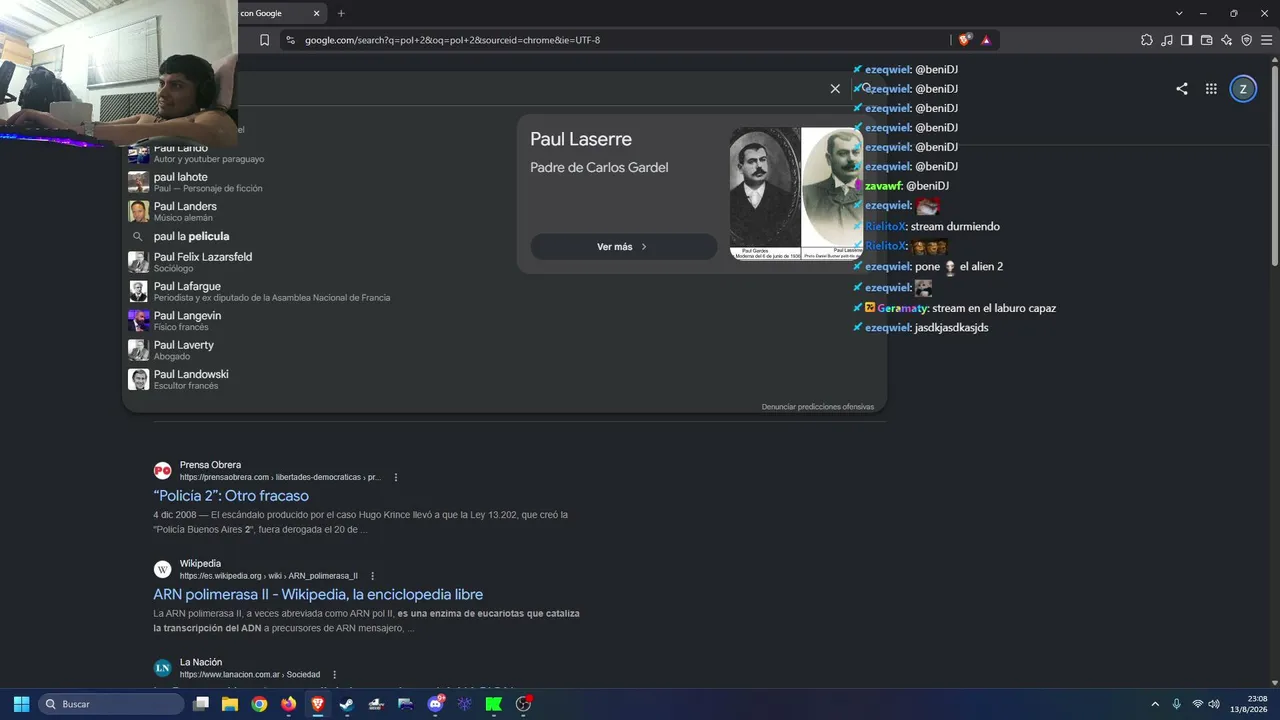Click 'Denunciar predicciones ofensivas' link
The height and width of the screenshot is (720, 1280).
818,407
